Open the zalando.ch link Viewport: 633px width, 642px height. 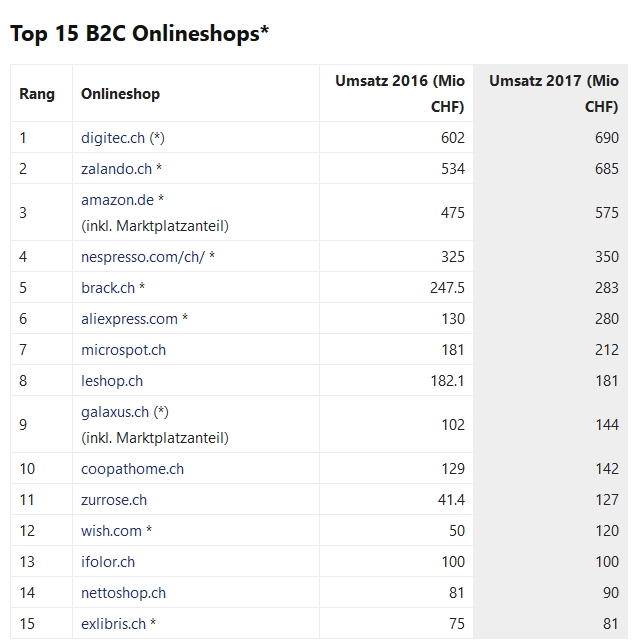pyautogui.click(x=116, y=169)
